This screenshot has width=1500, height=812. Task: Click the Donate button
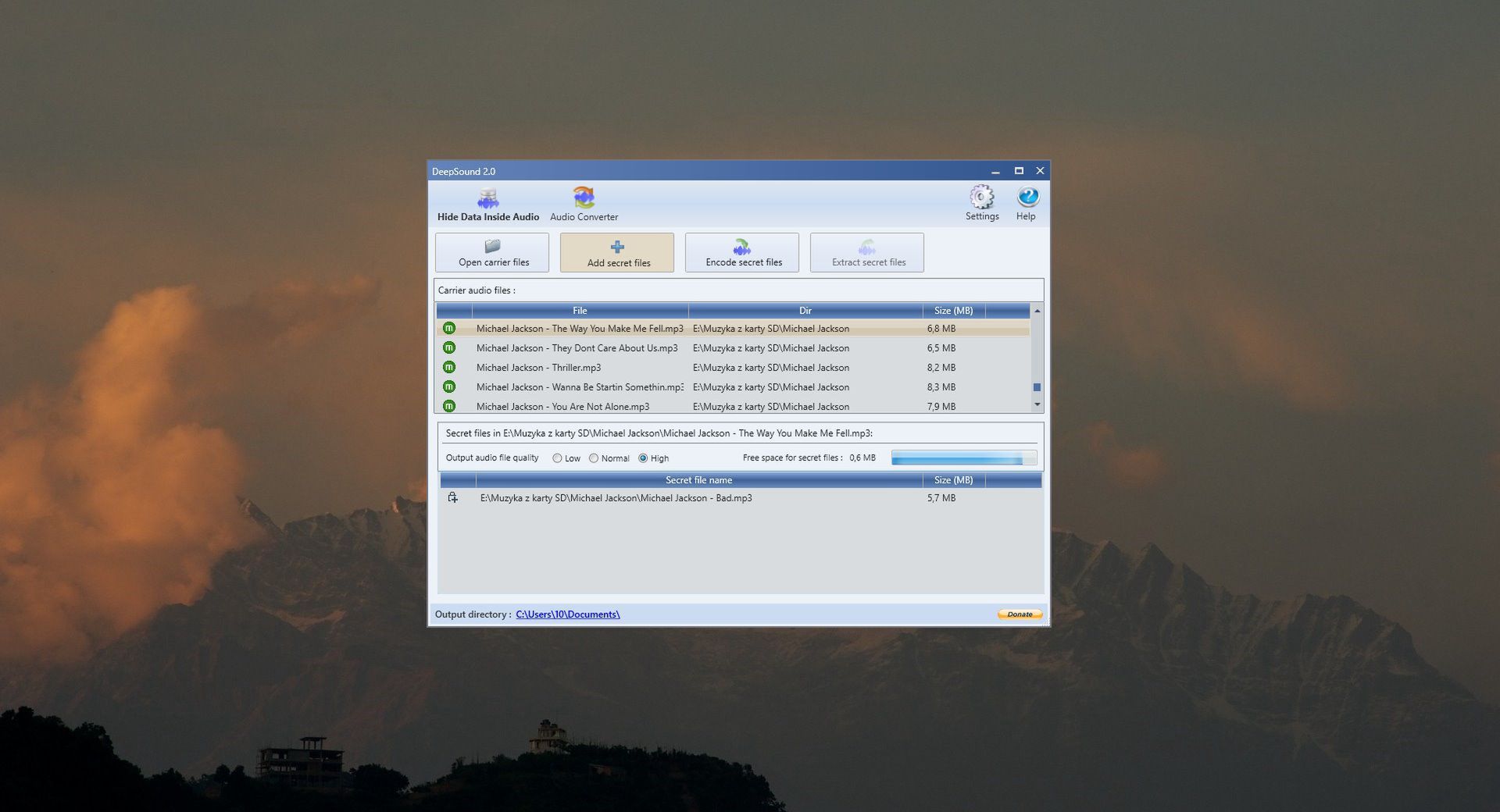(x=1019, y=614)
